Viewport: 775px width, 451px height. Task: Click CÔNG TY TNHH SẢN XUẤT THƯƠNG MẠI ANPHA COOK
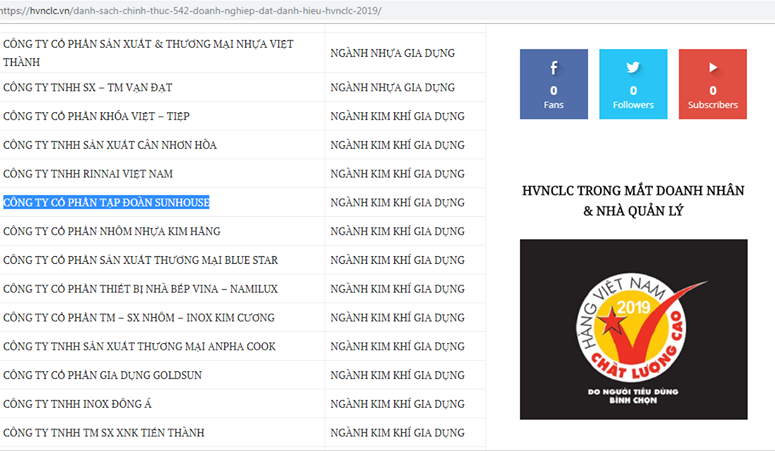point(139,346)
